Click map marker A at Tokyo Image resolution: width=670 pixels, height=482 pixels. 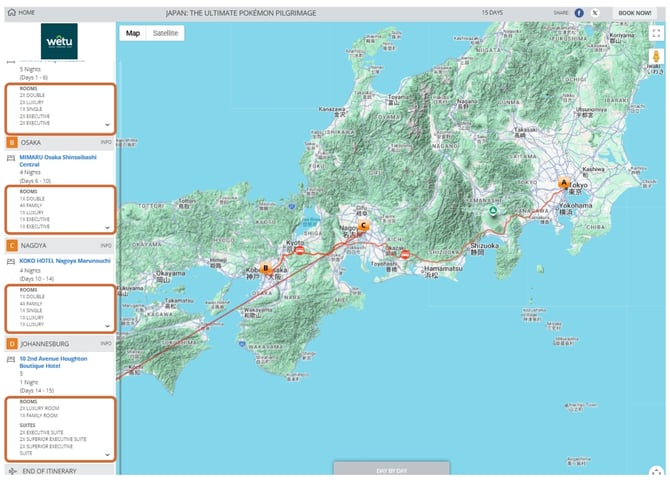pos(564,183)
